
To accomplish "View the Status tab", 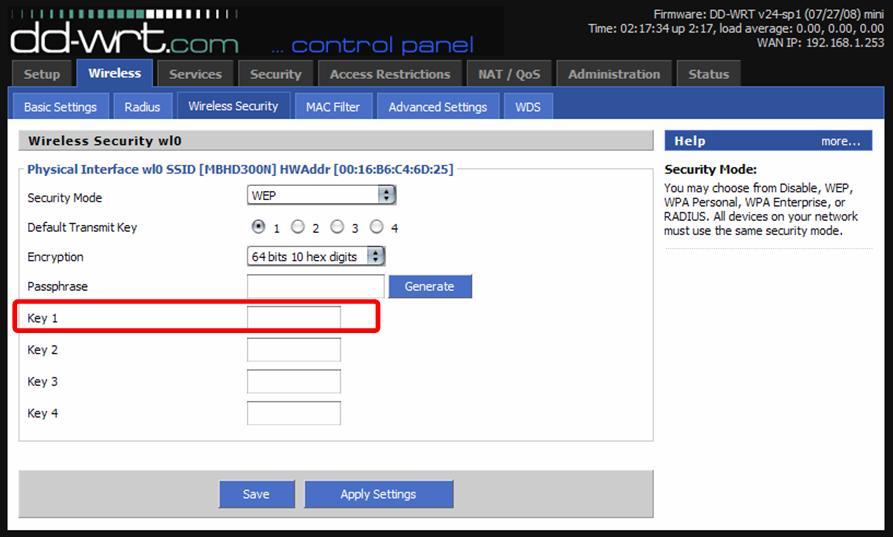I will (x=708, y=74).
